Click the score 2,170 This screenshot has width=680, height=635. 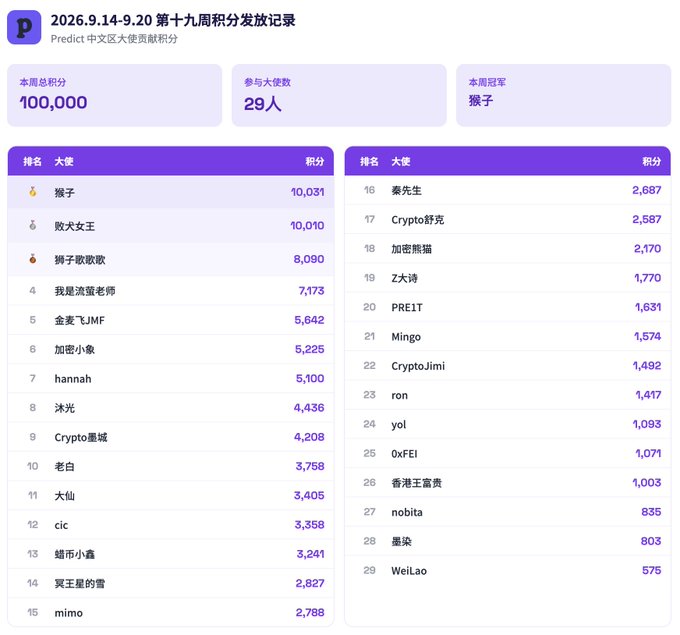tap(647, 249)
